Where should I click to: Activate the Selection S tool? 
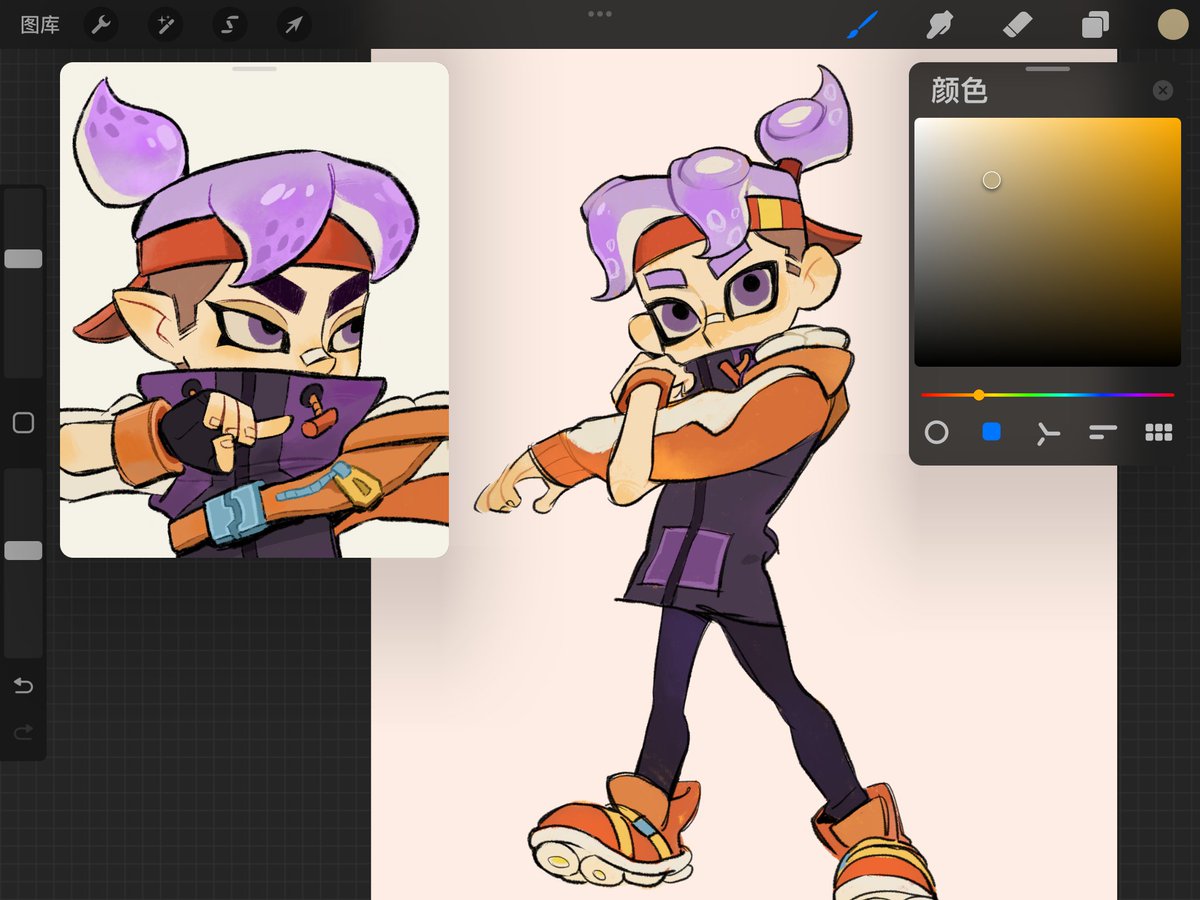(x=229, y=25)
